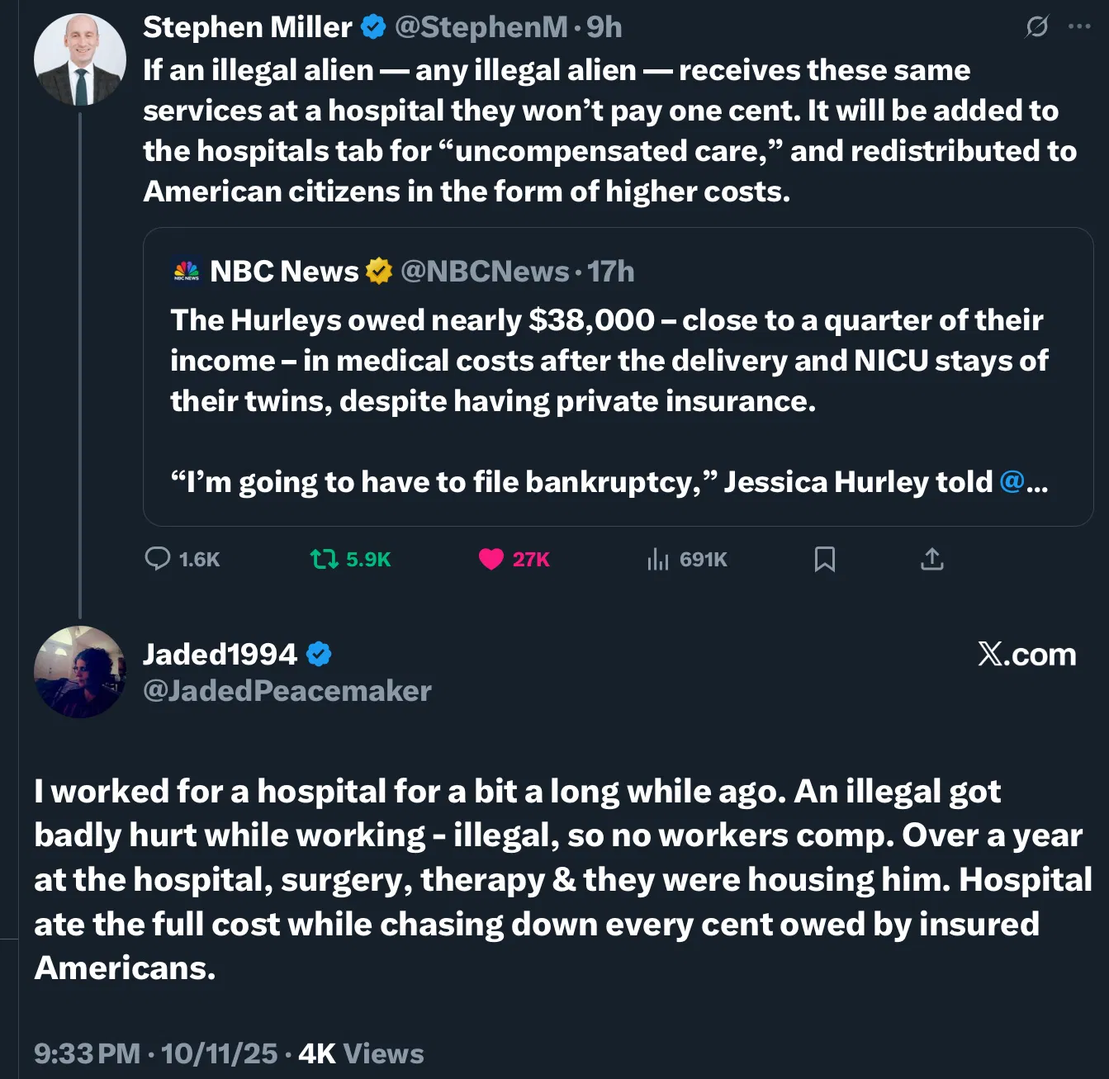Open the three-dot more options menu
The height and width of the screenshot is (1079, 1109).
[x=1079, y=27]
